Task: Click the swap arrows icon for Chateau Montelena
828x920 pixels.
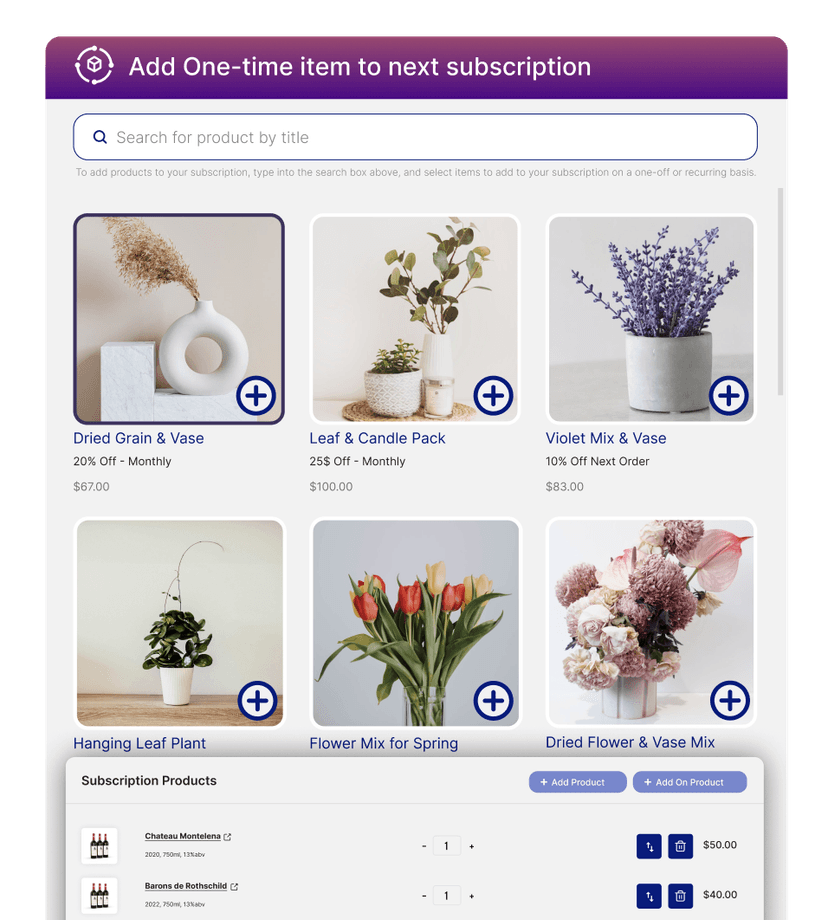Action: pos(648,845)
